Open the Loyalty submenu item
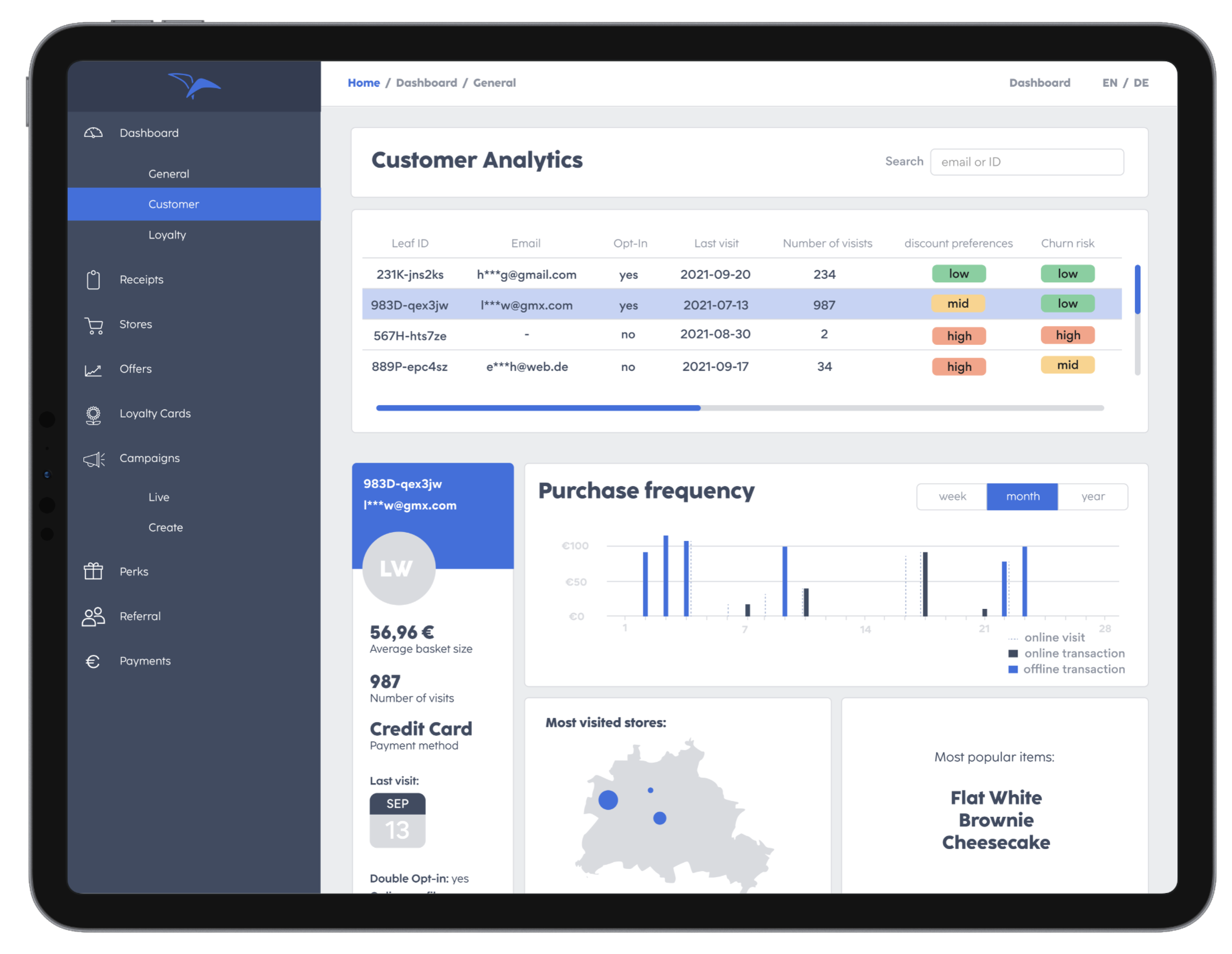Image resolution: width=1232 pixels, height=954 pixels. tap(167, 235)
